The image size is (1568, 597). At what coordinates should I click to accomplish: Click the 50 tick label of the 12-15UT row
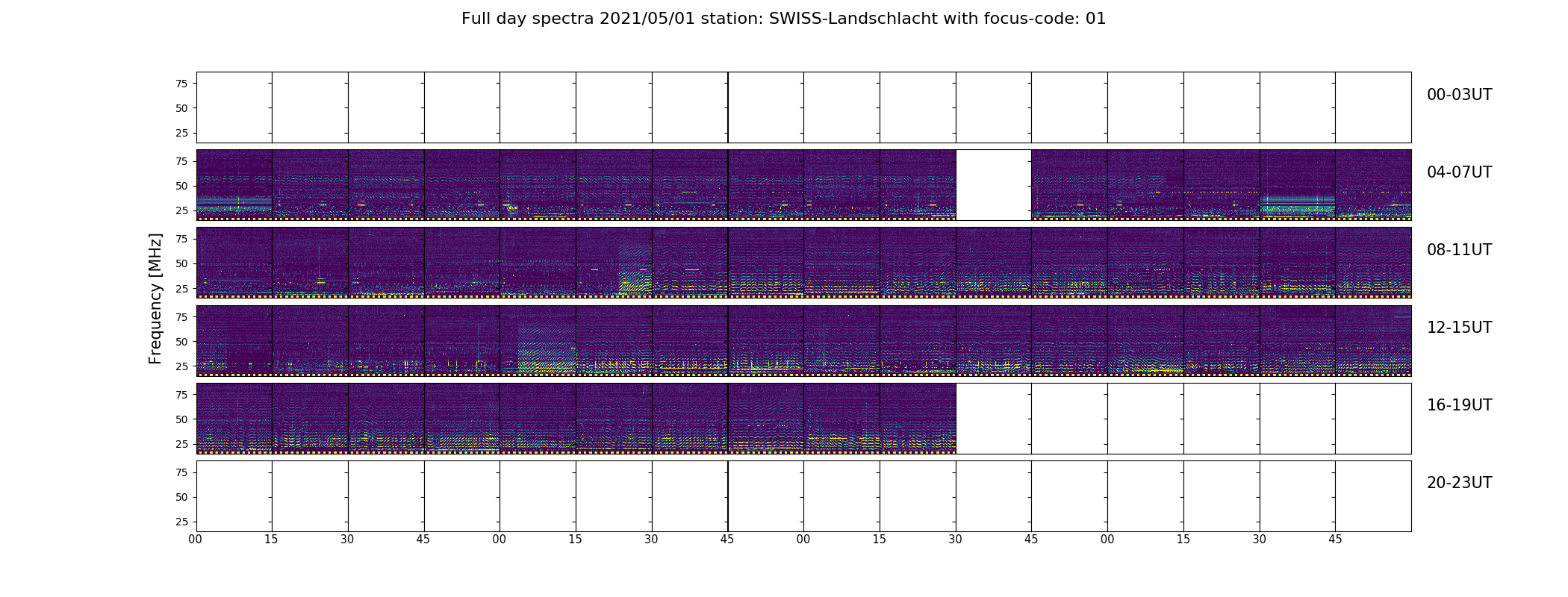click(181, 342)
